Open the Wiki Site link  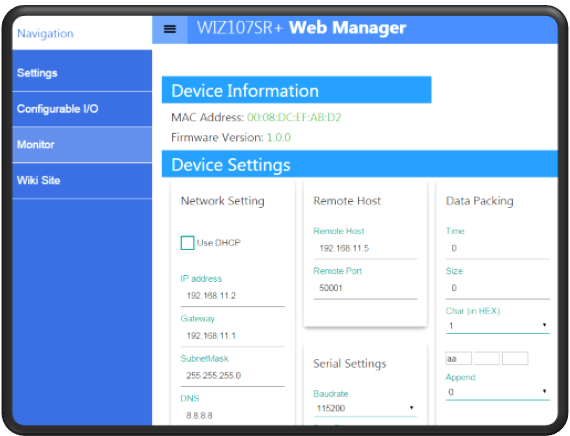(x=82, y=180)
